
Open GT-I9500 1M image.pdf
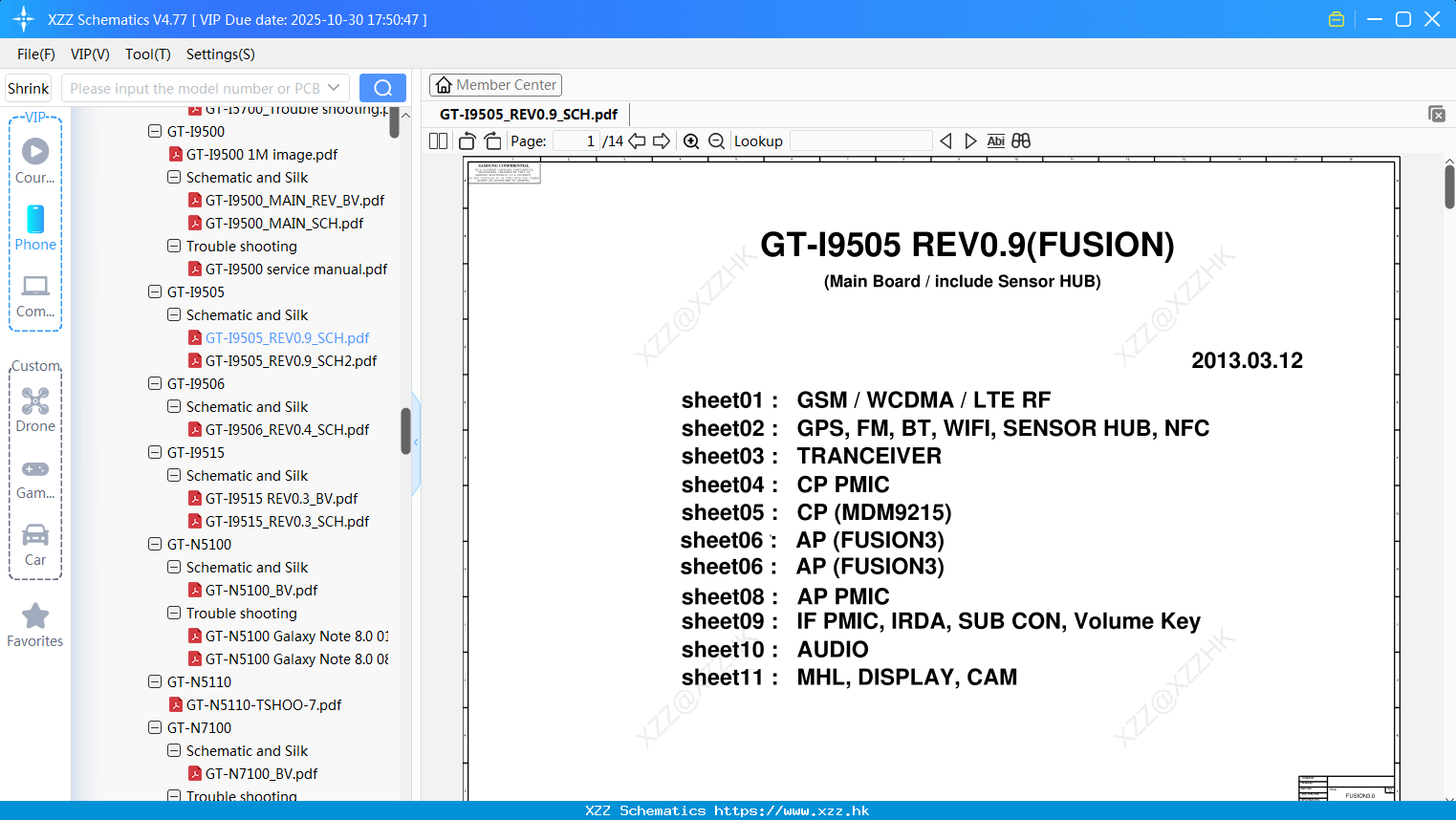click(262, 154)
